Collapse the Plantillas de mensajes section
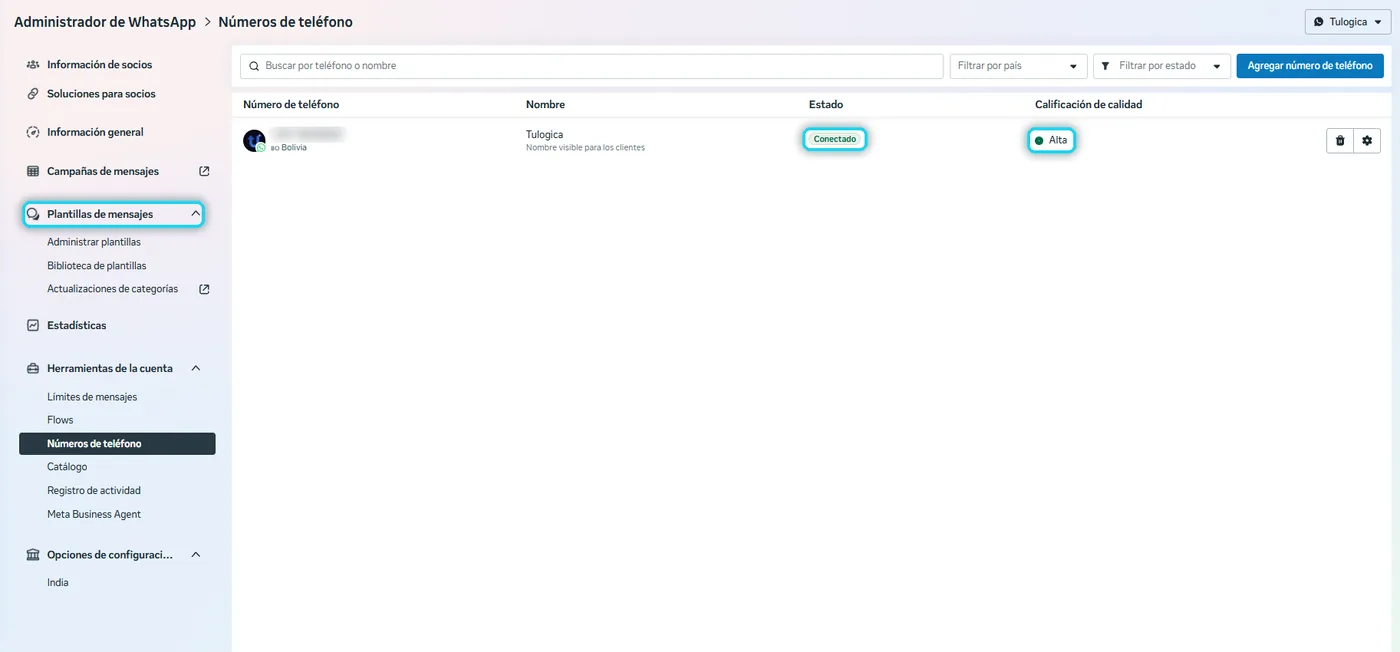Image resolution: width=1400 pixels, height=652 pixels. click(x=196, y=214)
